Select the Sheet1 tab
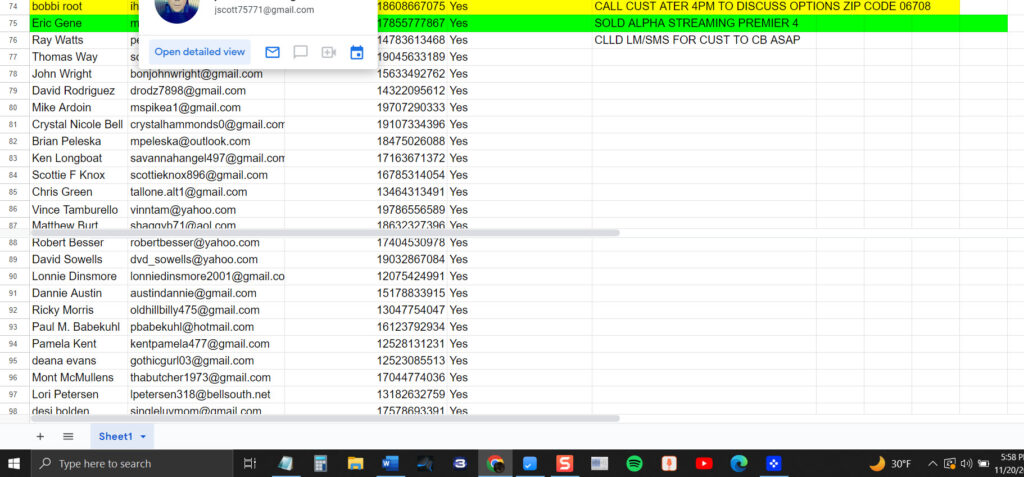Image resolution: width=1024 pixels, height=477 pixels. 115,436
